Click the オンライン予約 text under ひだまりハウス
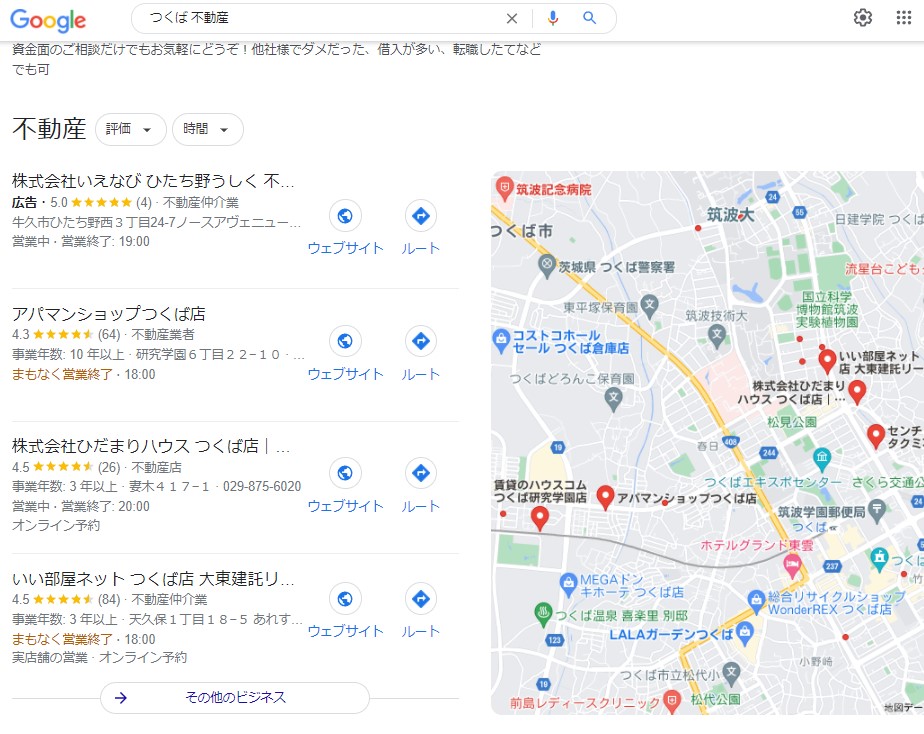924x734 pixels. (x=56, y=525)
